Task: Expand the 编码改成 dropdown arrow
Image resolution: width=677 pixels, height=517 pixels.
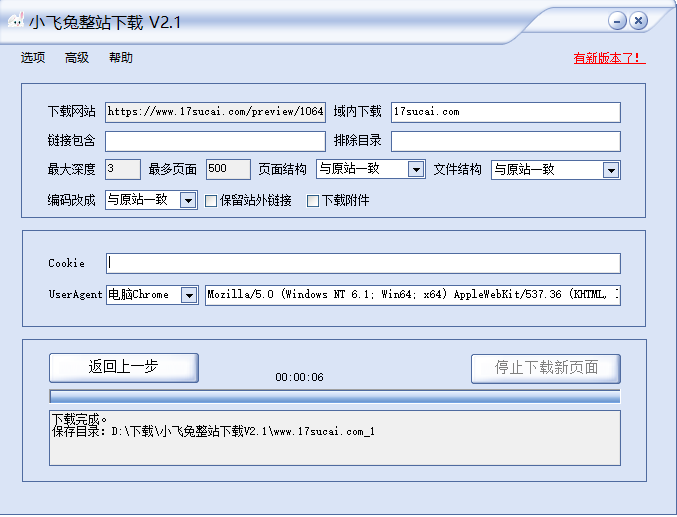Action: (188, 200)
